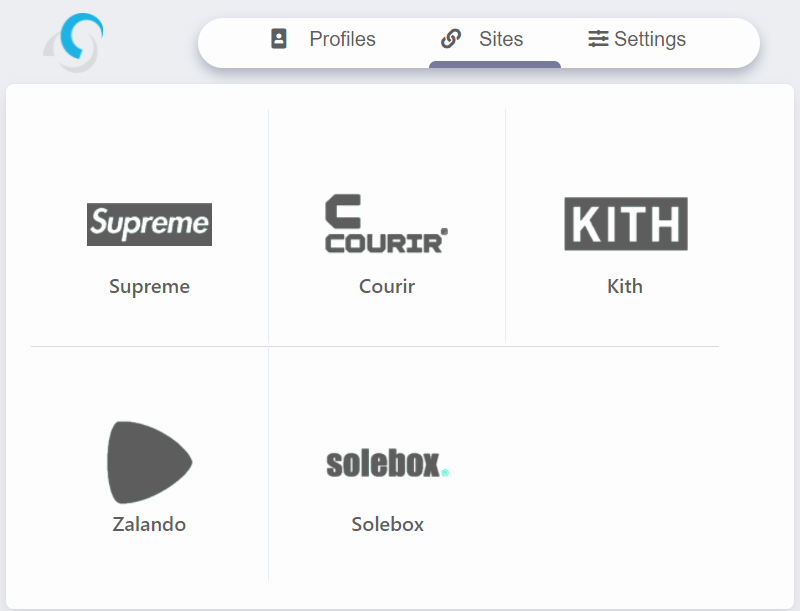Screen dimensions: 800x611
Task: Click the active underline below Sites
Action: 495,65
